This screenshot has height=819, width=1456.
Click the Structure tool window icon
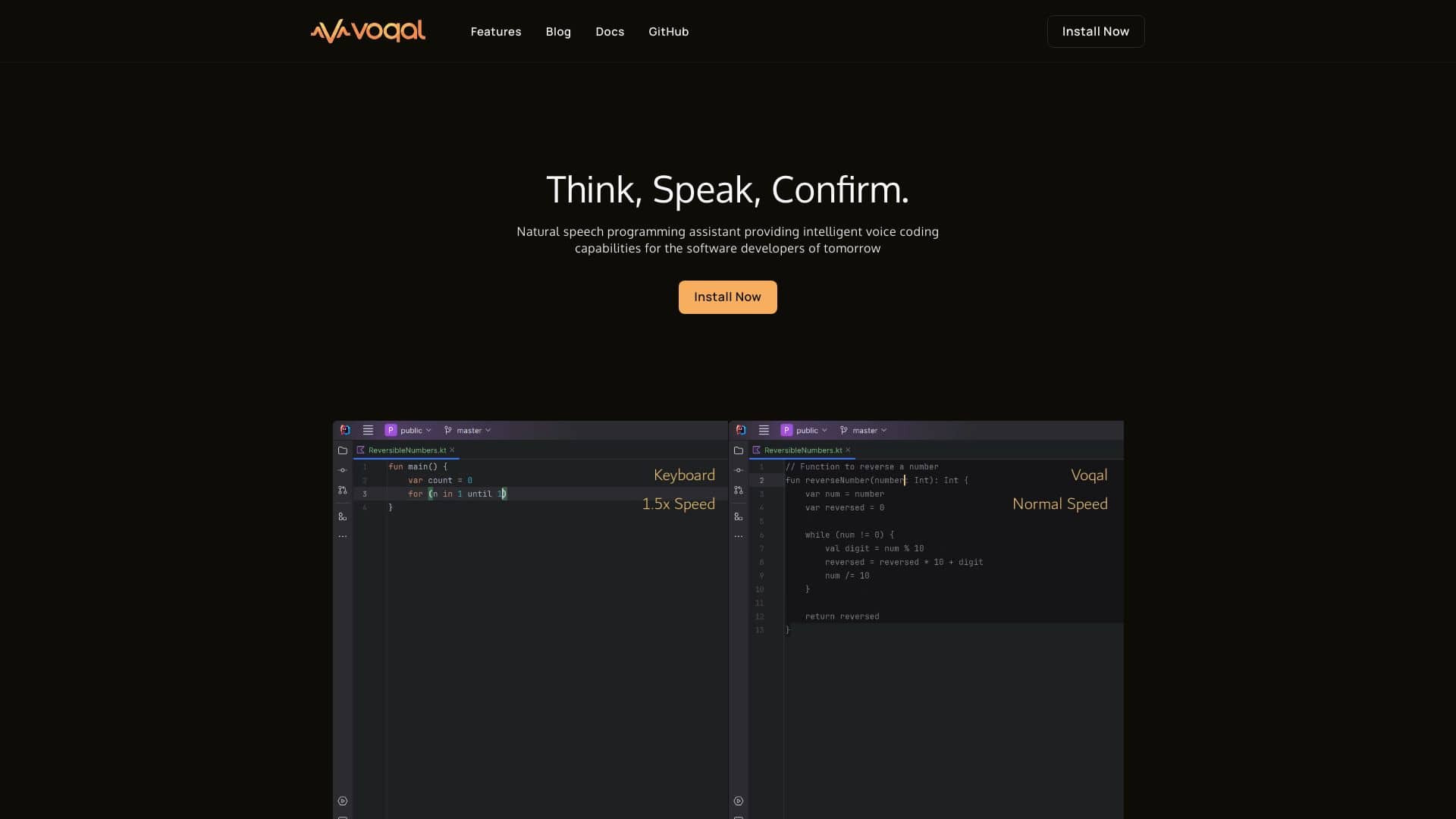point(343,516)
